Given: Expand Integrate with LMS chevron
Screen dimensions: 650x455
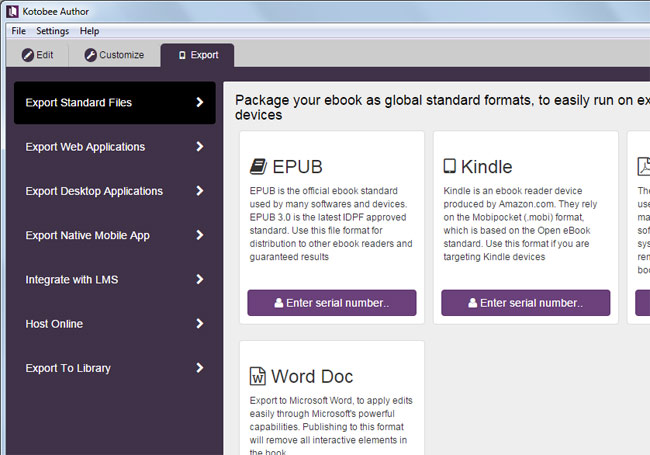Looking at the screenshot, I should (200, 279).
